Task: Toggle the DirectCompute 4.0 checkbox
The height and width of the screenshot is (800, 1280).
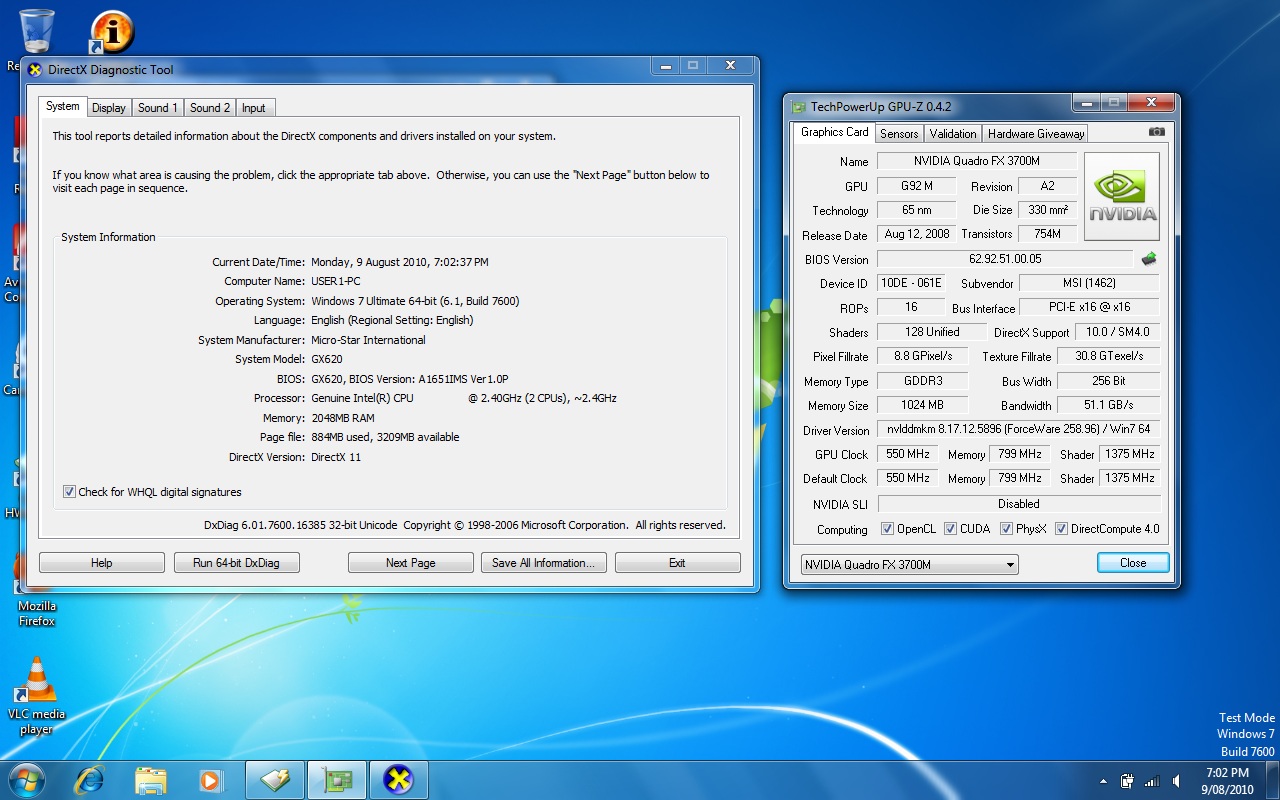Action: (x=1061, y=529)
